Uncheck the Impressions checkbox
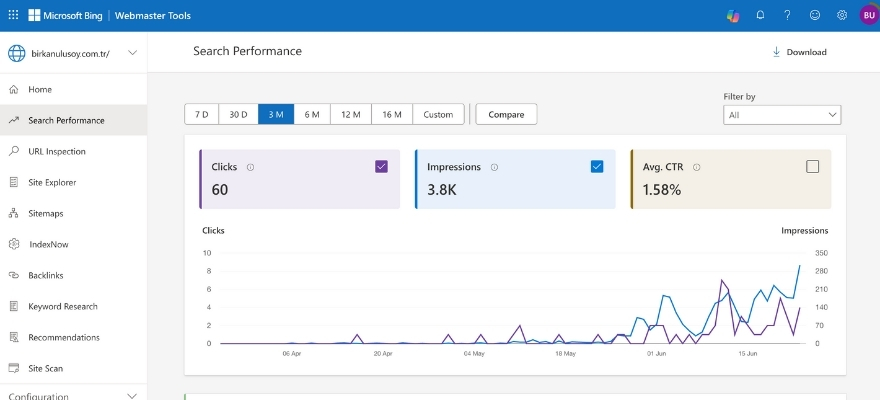 pyautogui.click(x=597, y=166)
